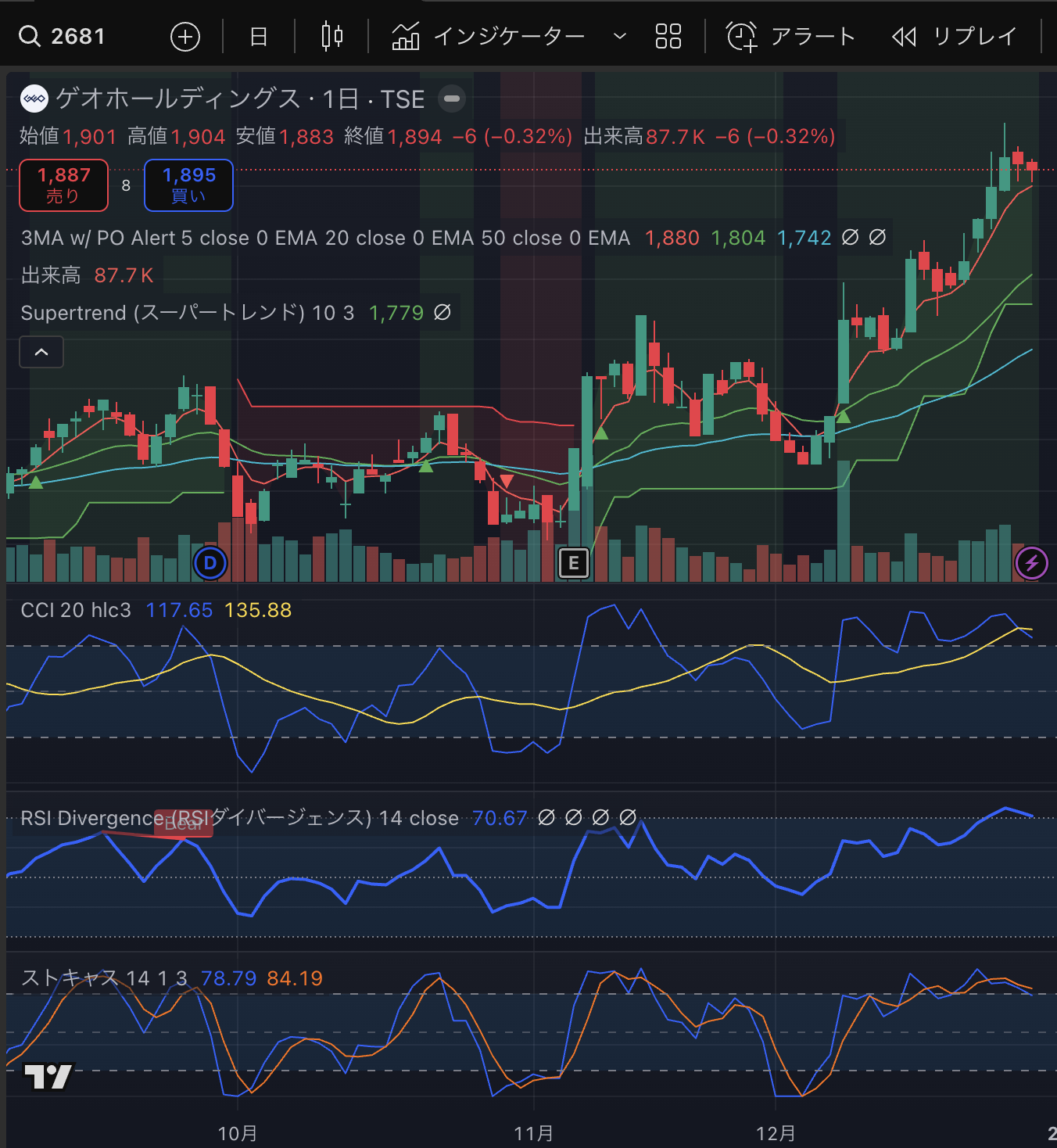Image resolution: width=1057 pixels, height=1148 pixels.
Task: Click the TradingView logo in corner
Action: point(48,1077)
